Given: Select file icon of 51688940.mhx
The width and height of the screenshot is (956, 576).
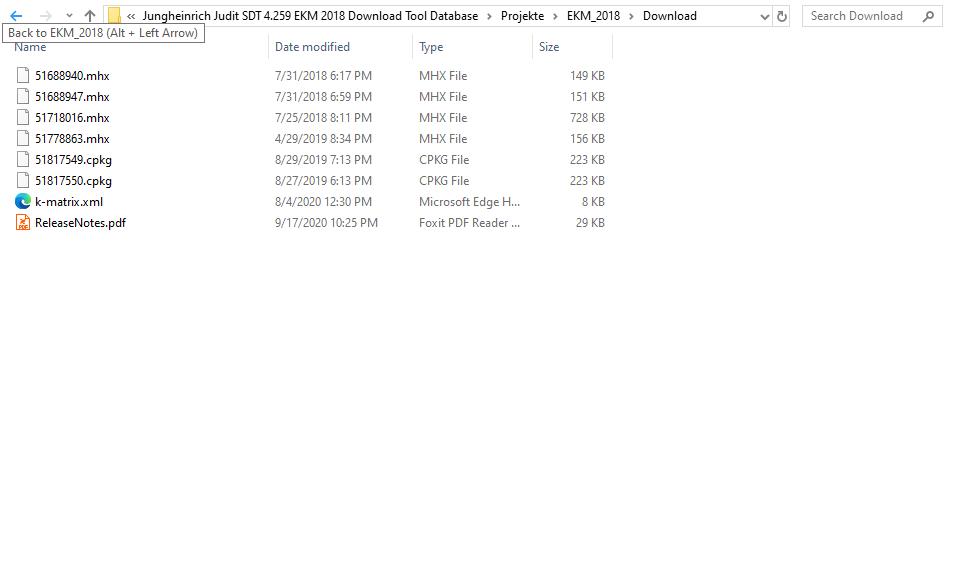Looking at the screenshot, I should coord(23,75).
